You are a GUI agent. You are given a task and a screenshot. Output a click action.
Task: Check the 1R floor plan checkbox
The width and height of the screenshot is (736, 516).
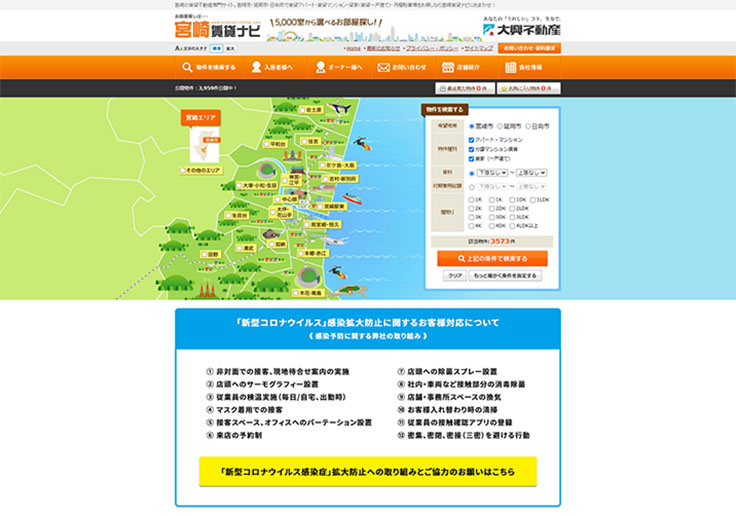point(471,200)
